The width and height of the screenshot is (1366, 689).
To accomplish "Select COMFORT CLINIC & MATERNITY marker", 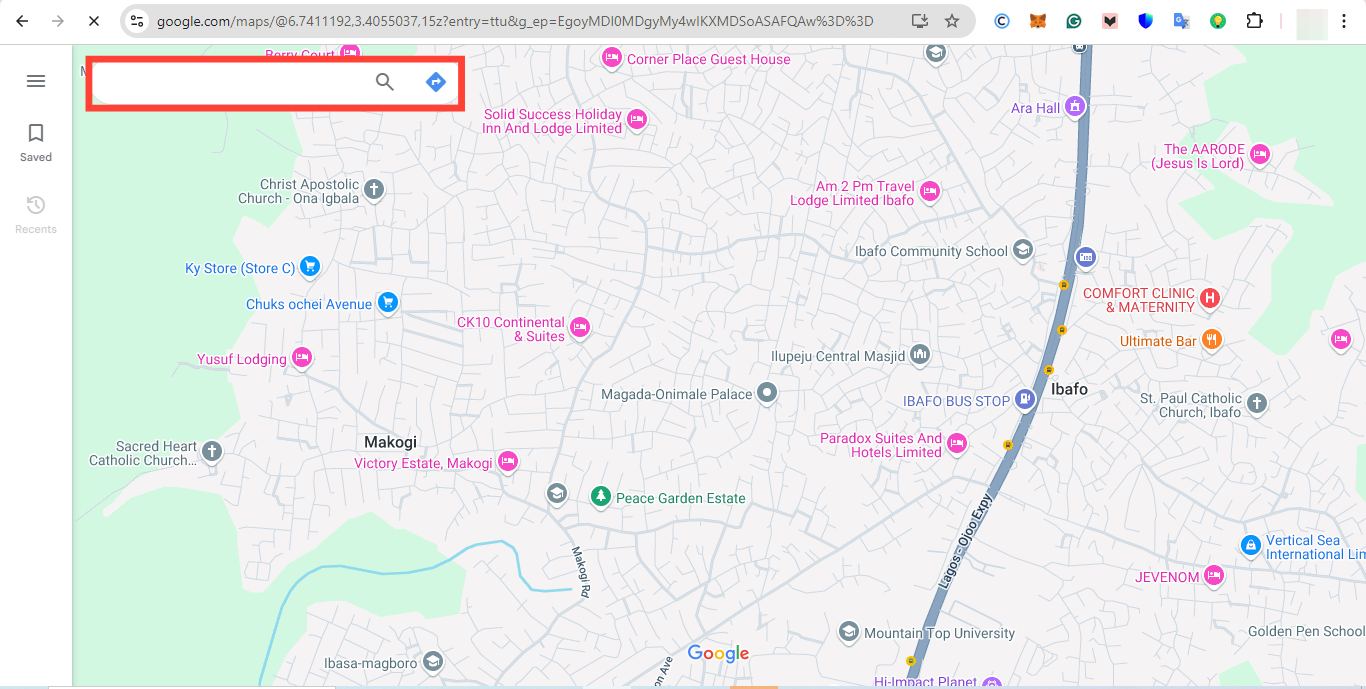I will [x=1210, y=298].
